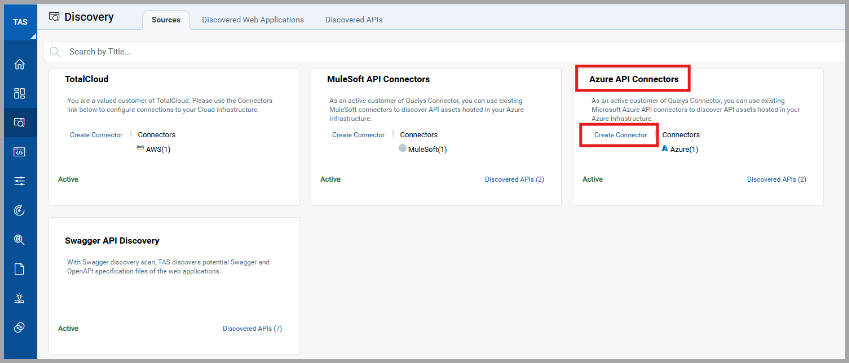The width and height of the screenshot is (849, 363).
Task: Go to Home in the sidebar
Action: [19, 64]
